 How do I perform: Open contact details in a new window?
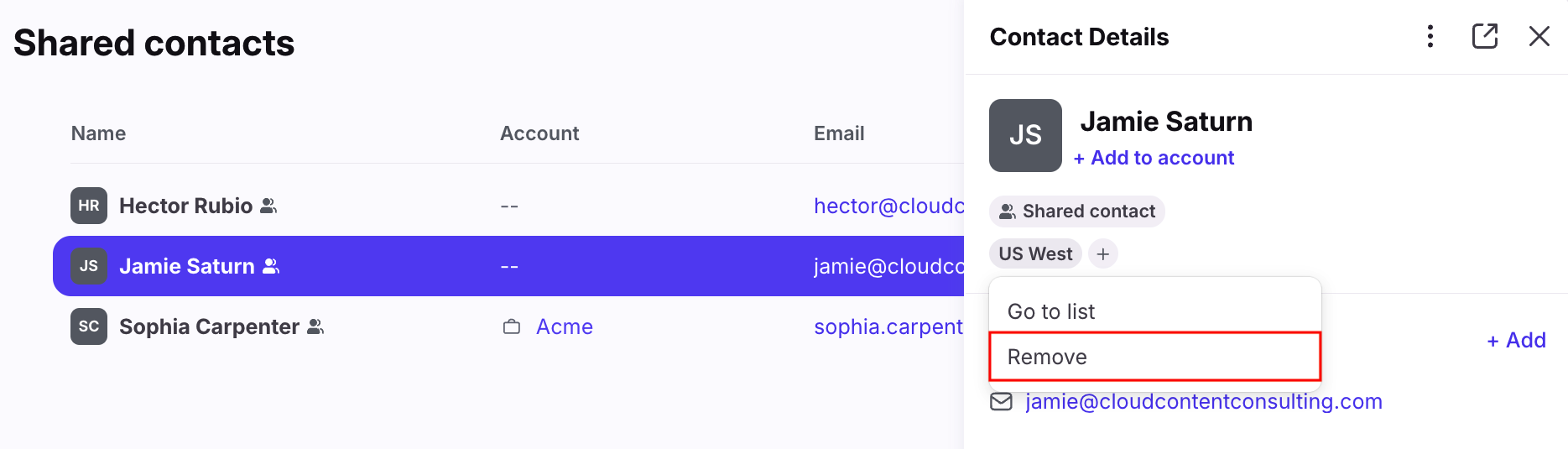click(1485, 36)
